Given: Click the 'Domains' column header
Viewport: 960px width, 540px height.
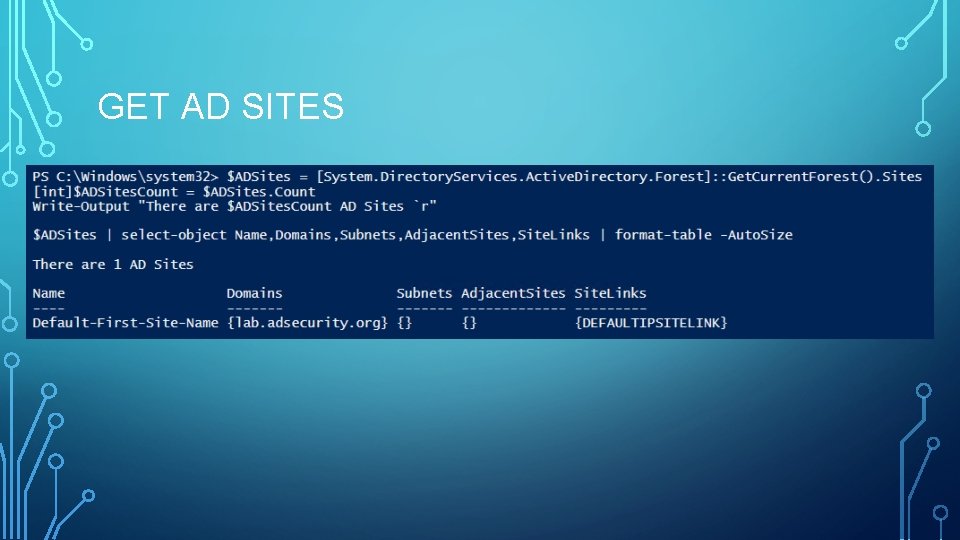Looking at the screenshot, I should tap(254, 293).
